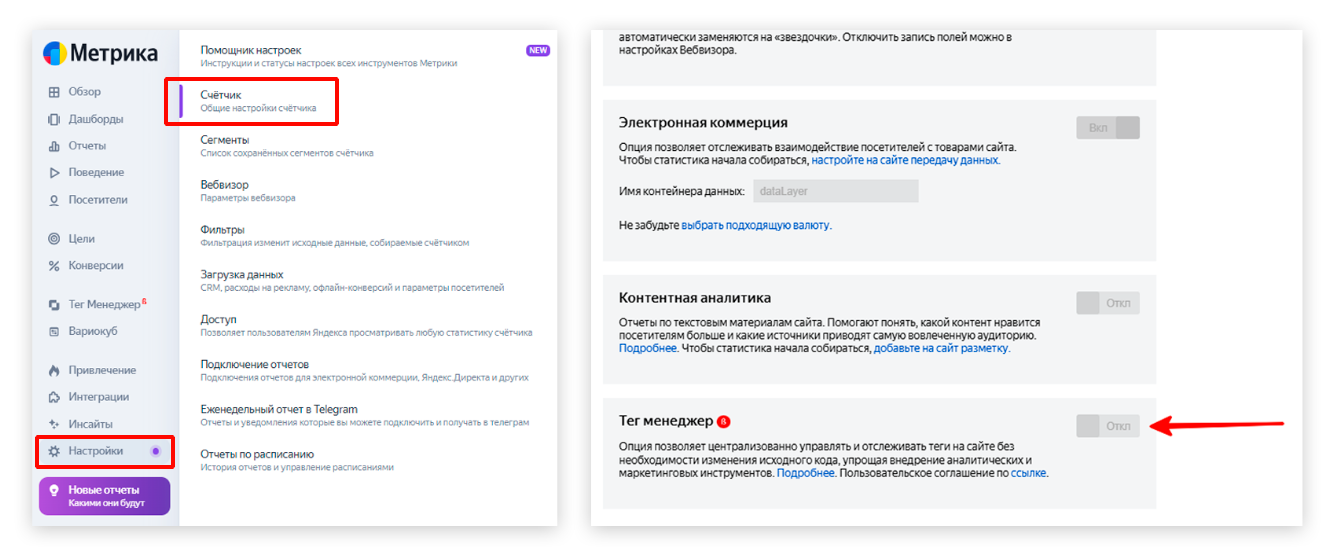
Task: Click the Имя контейнера данных label
Action: (682, 191)
